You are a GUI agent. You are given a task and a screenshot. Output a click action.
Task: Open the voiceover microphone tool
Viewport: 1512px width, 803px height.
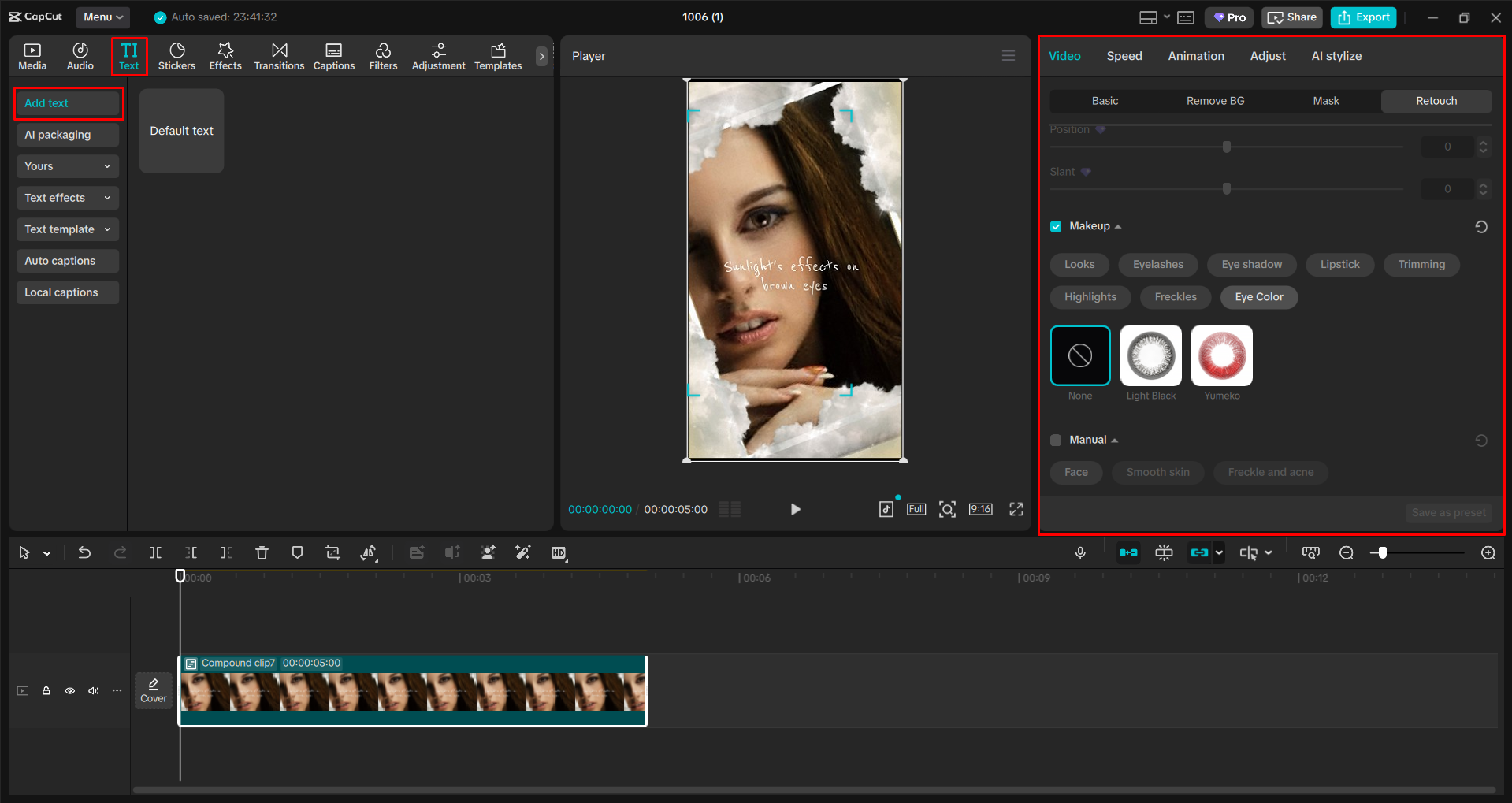[x=1080, y=552]
